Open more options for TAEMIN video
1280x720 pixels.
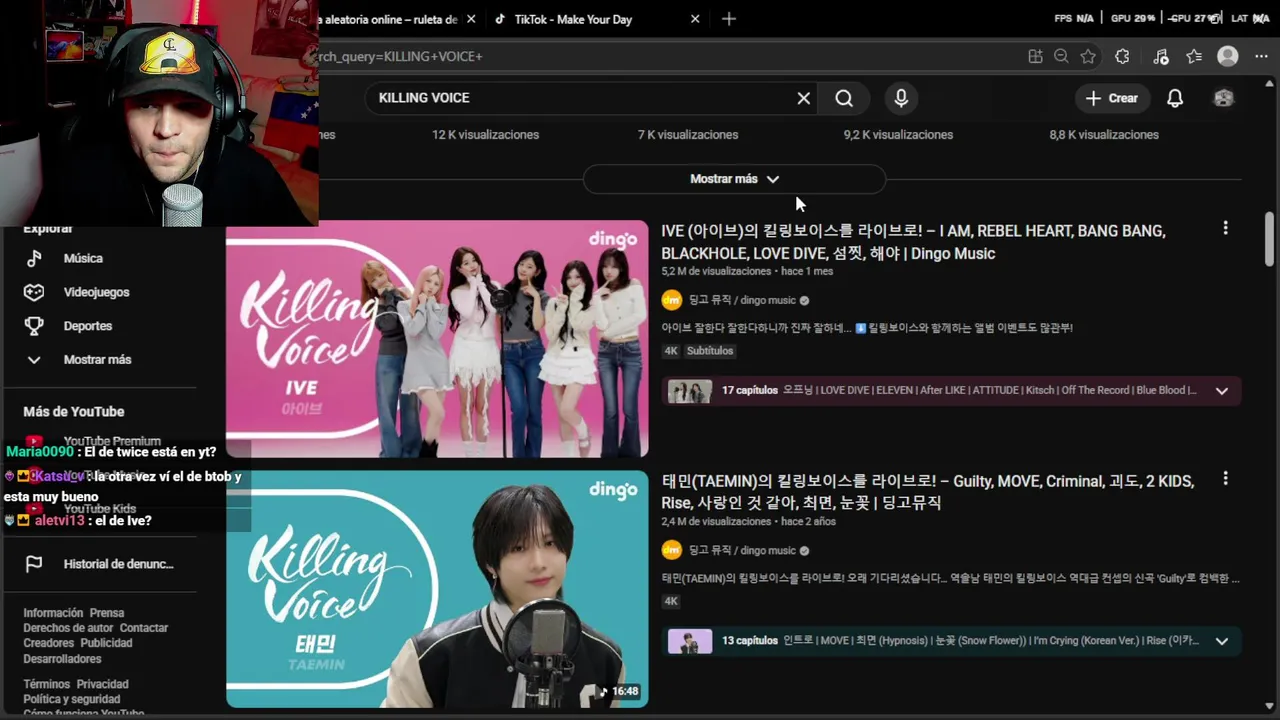pos(1225,479)
